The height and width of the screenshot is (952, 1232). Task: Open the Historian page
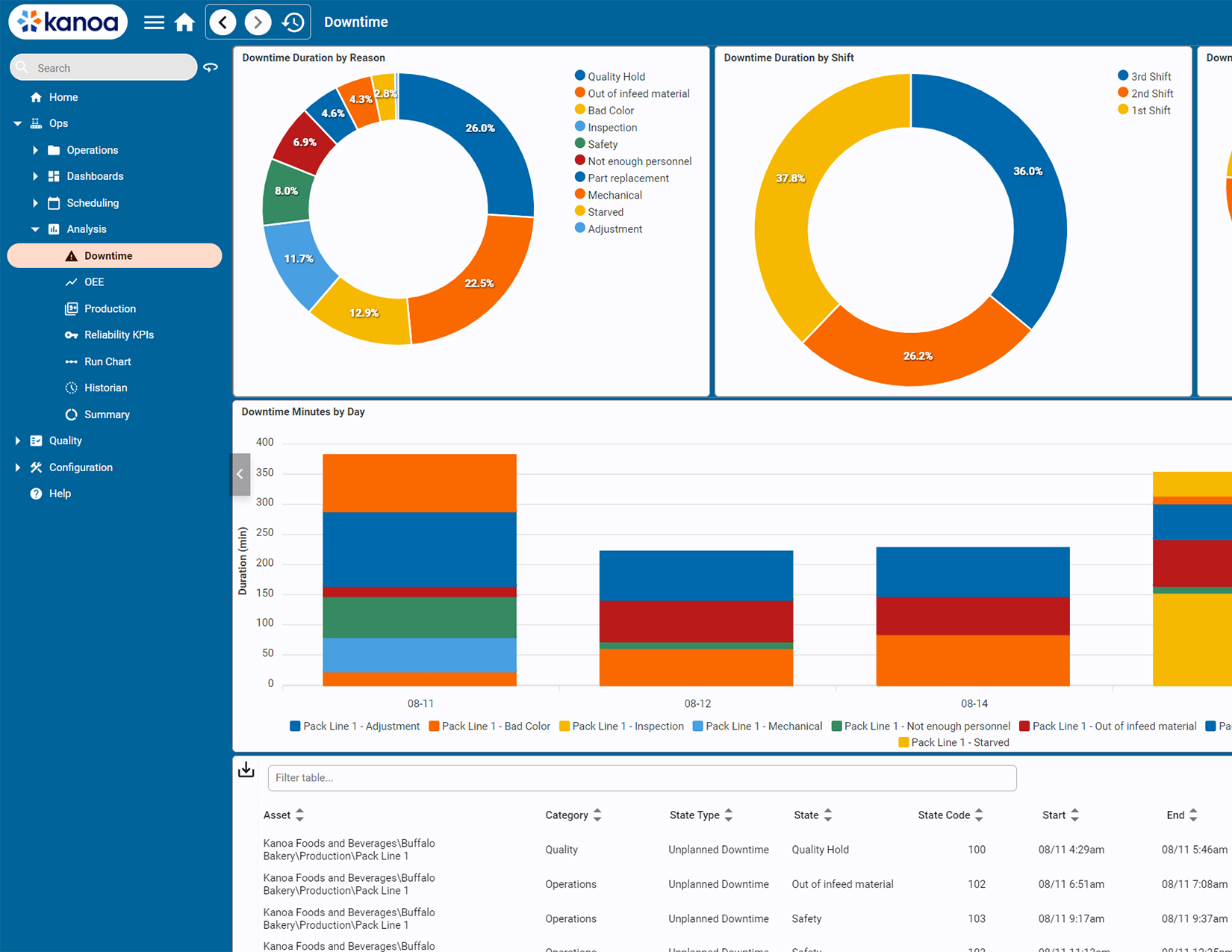coord(105,388)
